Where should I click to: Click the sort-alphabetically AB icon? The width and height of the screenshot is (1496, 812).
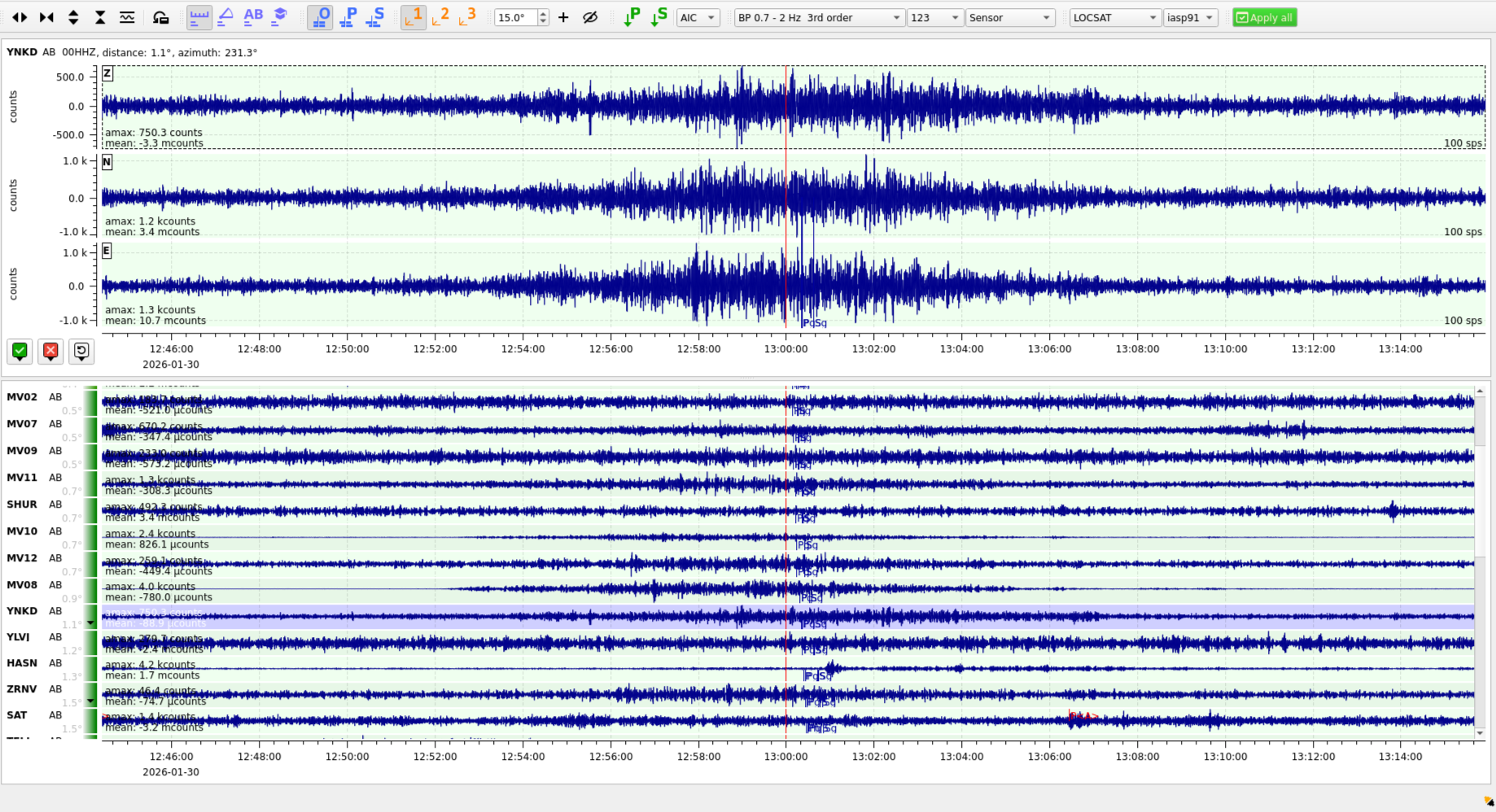253,17
